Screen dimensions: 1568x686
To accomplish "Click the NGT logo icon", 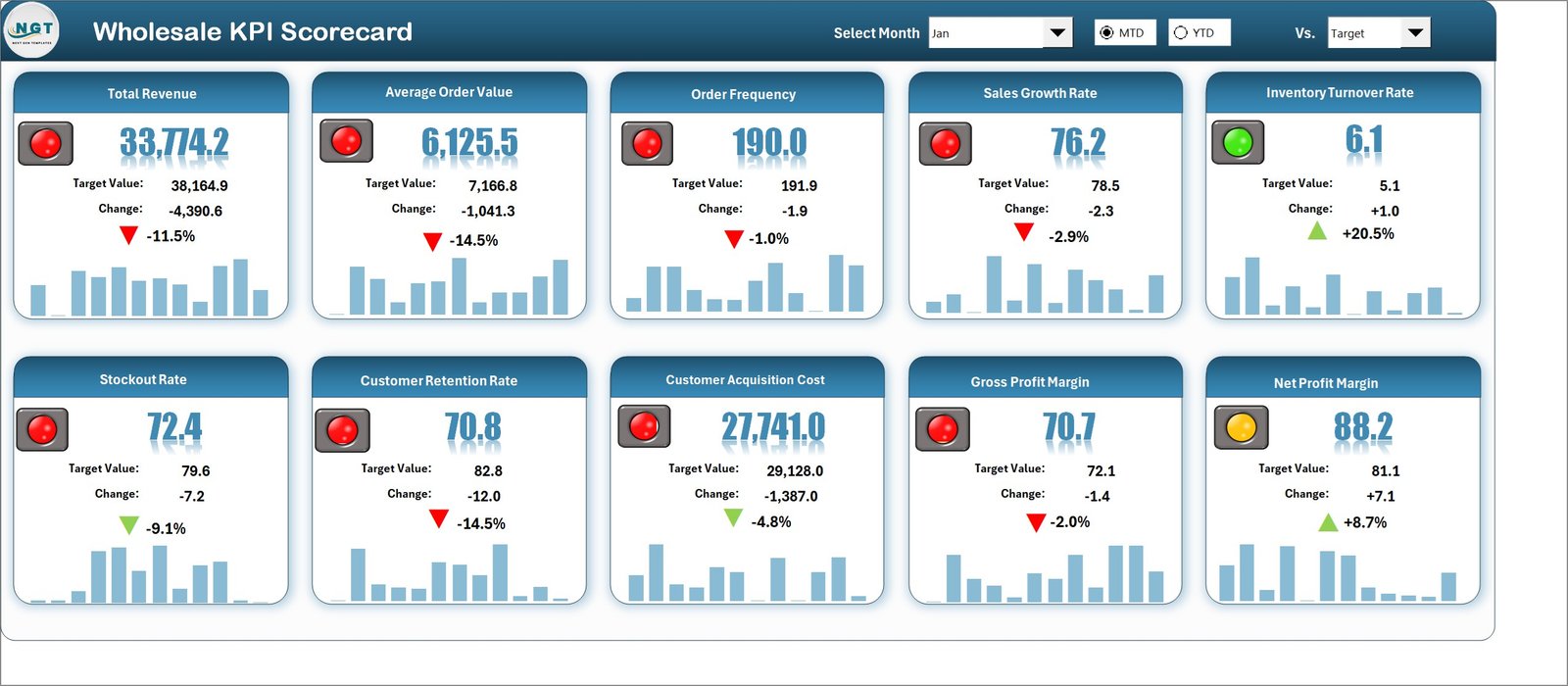I will tap(32, 31).
